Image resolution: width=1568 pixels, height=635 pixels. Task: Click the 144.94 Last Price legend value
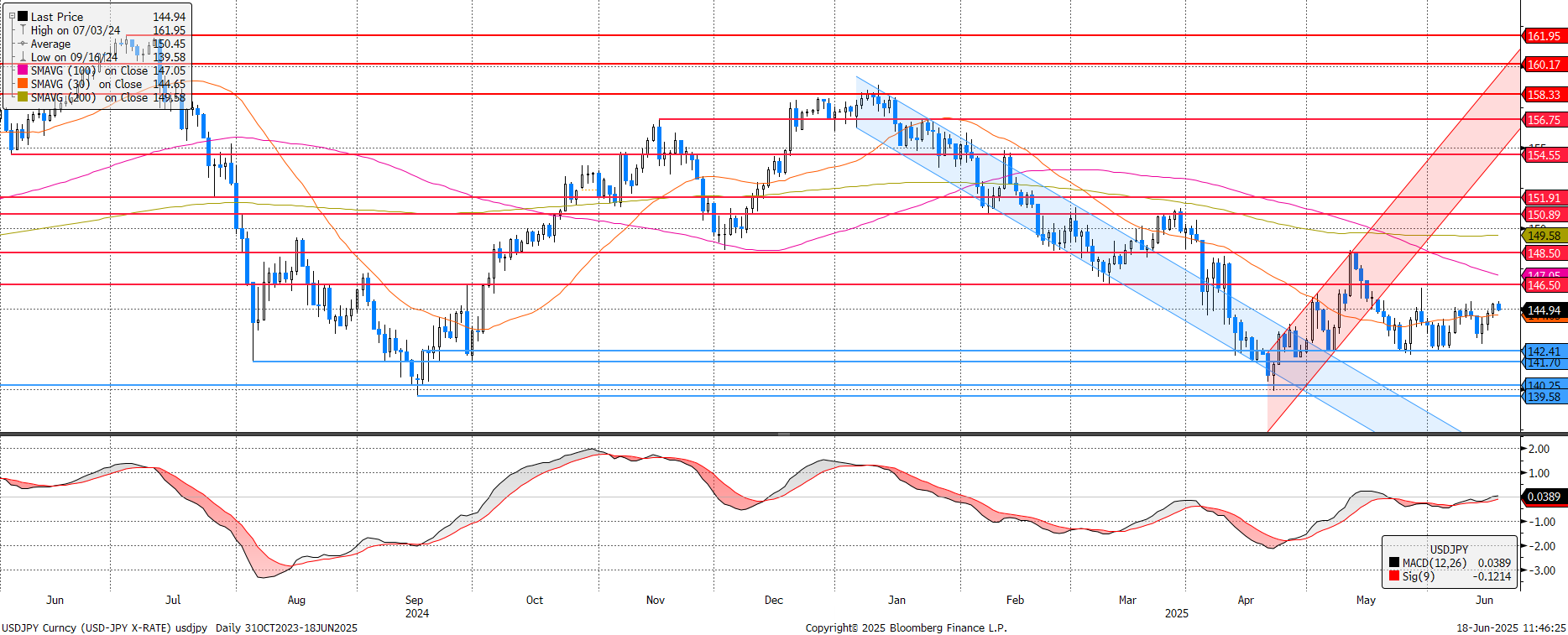click(170, 17)
